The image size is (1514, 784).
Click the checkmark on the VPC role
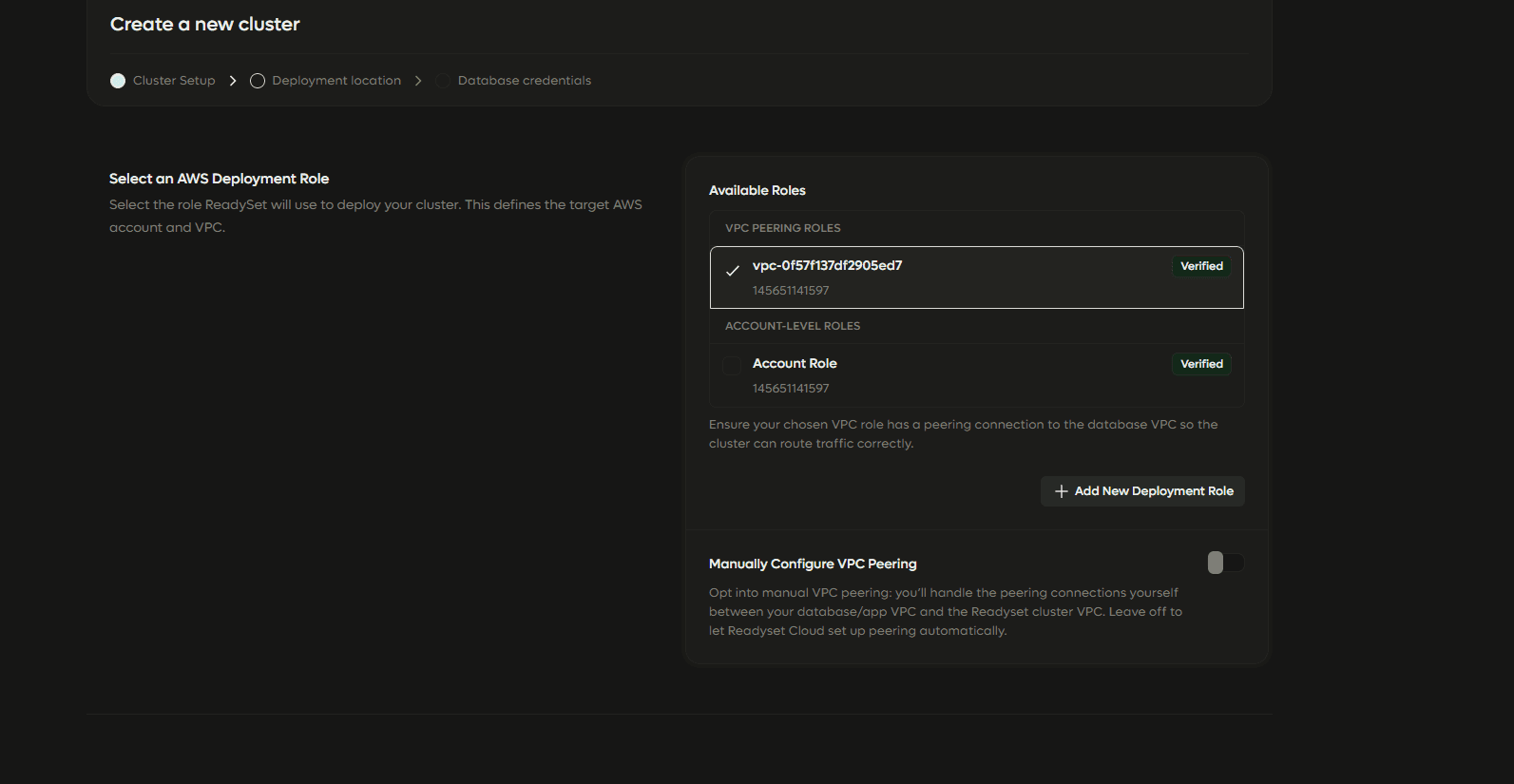(x=733, y=271)
